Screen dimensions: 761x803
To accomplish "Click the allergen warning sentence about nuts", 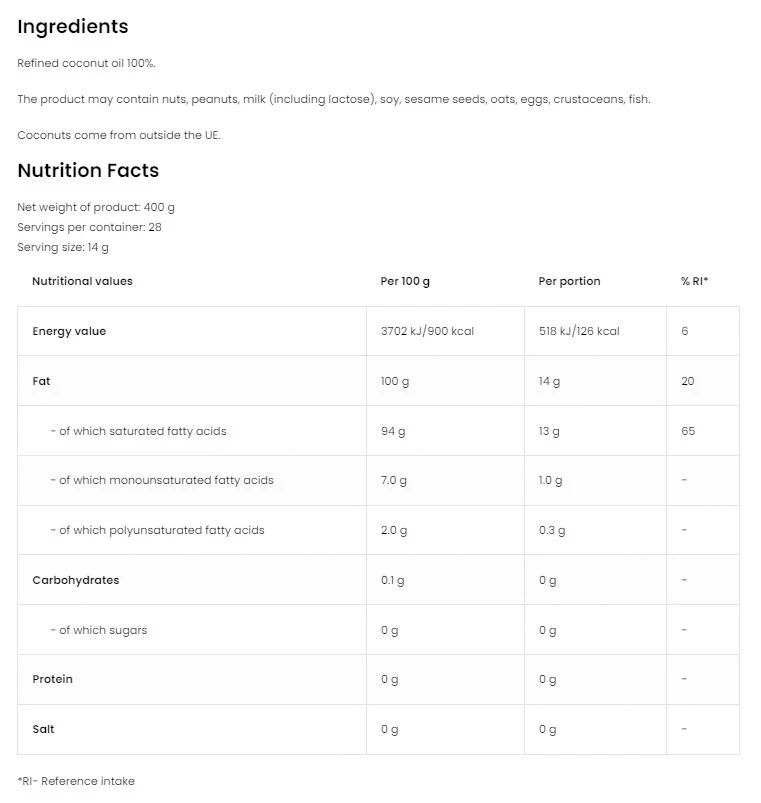I will 334,99.
